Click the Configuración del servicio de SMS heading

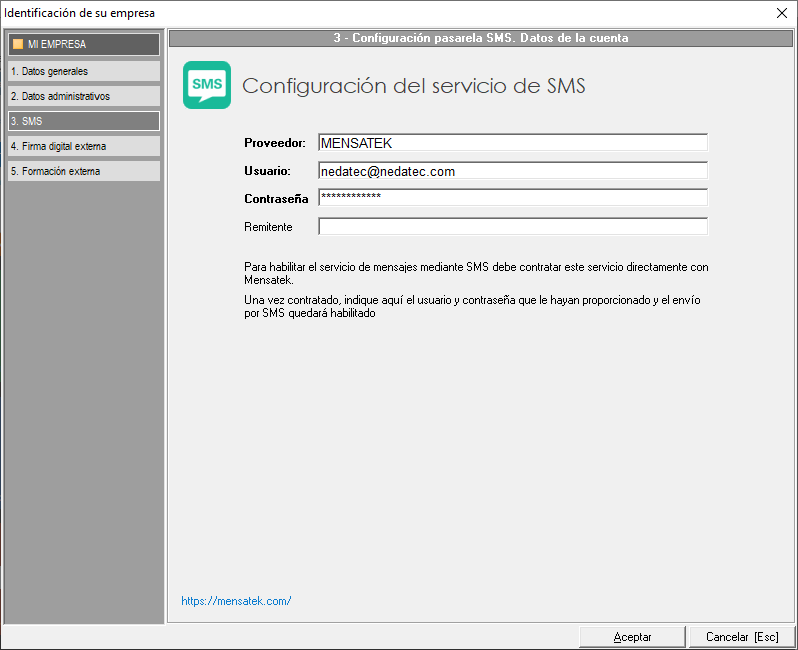[x=413, y=86]
